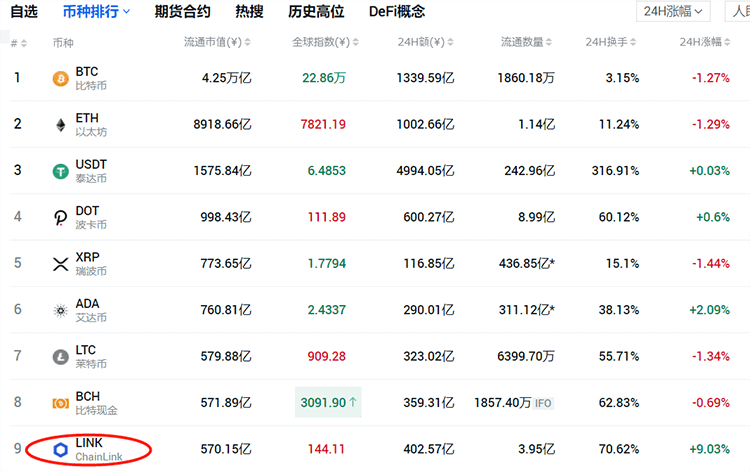This screenshot has width=750, height=471.
Task: Open the LINK ChainLink coin link
Action: click(99, 449)
